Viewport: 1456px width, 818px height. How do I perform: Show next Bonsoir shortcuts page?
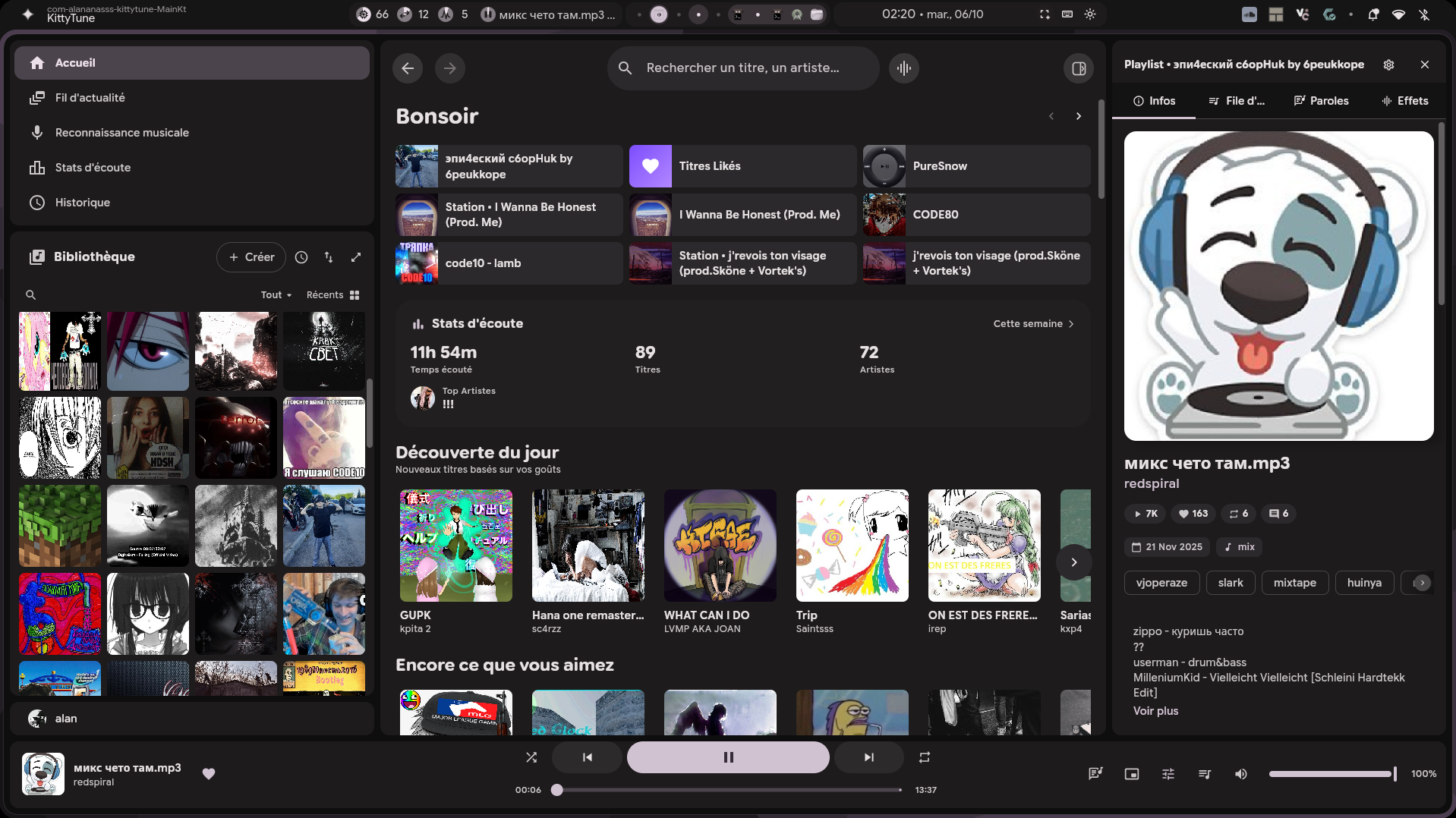click(x=1079, y=116)
